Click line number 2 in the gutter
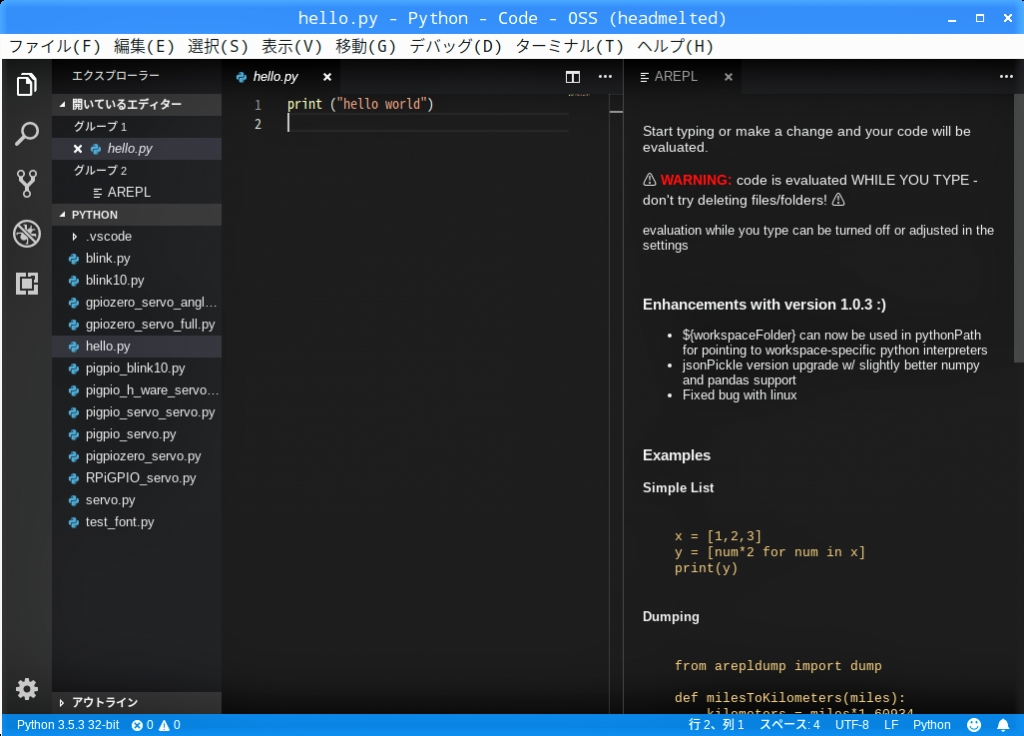Viewport: 1024px width, 736px height. (x=258, y=124)
